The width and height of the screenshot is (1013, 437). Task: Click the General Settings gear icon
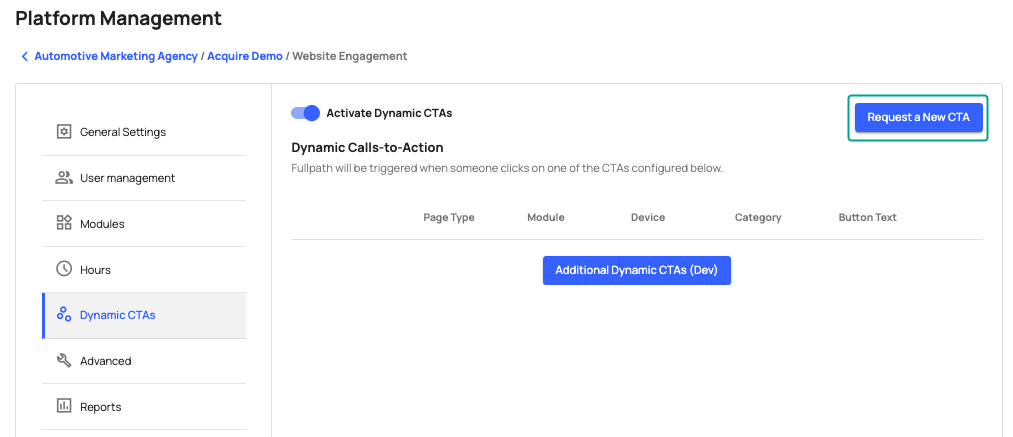click(x=64, y=132)
